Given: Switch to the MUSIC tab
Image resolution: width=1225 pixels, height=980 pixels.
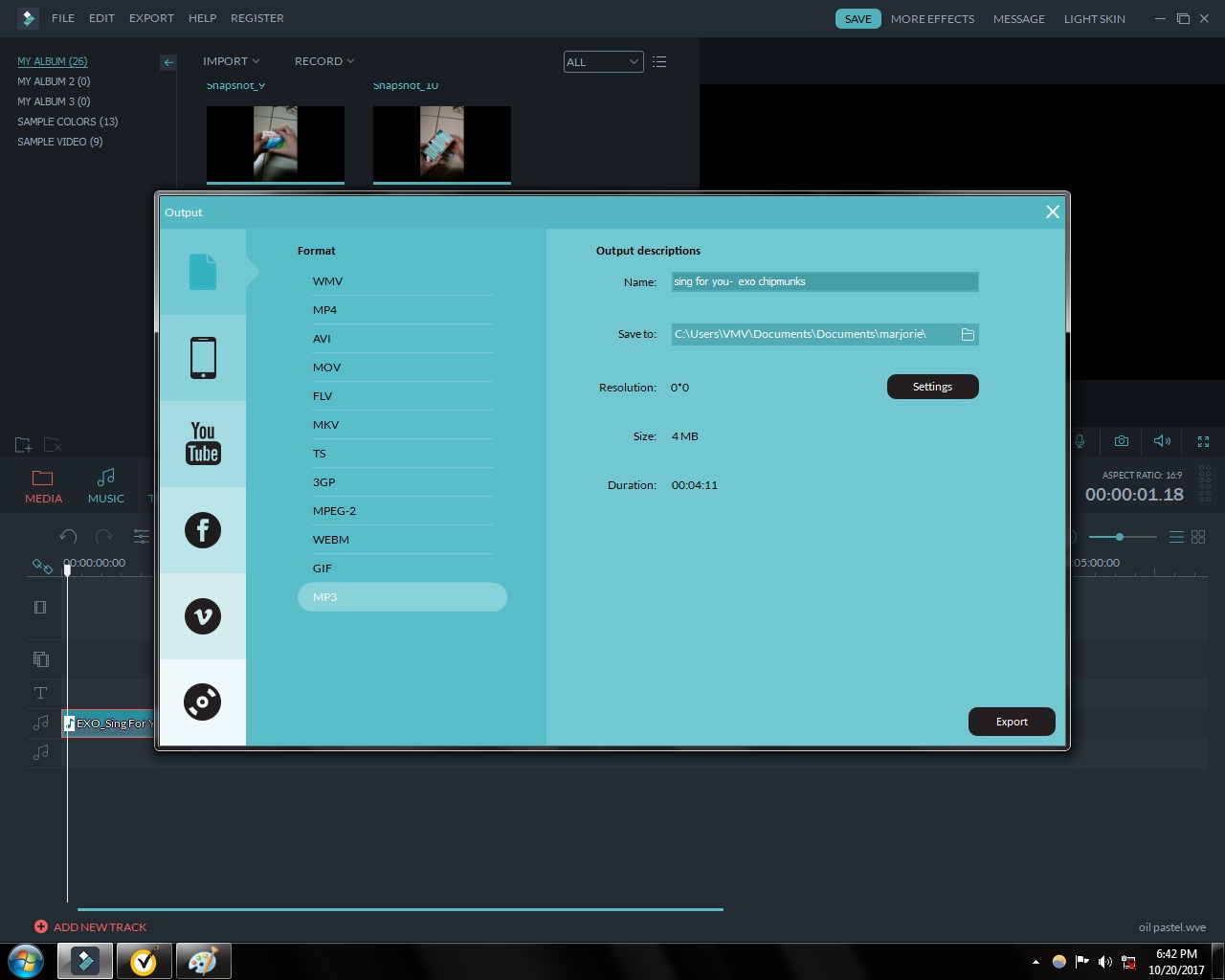Looking at the screenshot, I should click(106, 486).
